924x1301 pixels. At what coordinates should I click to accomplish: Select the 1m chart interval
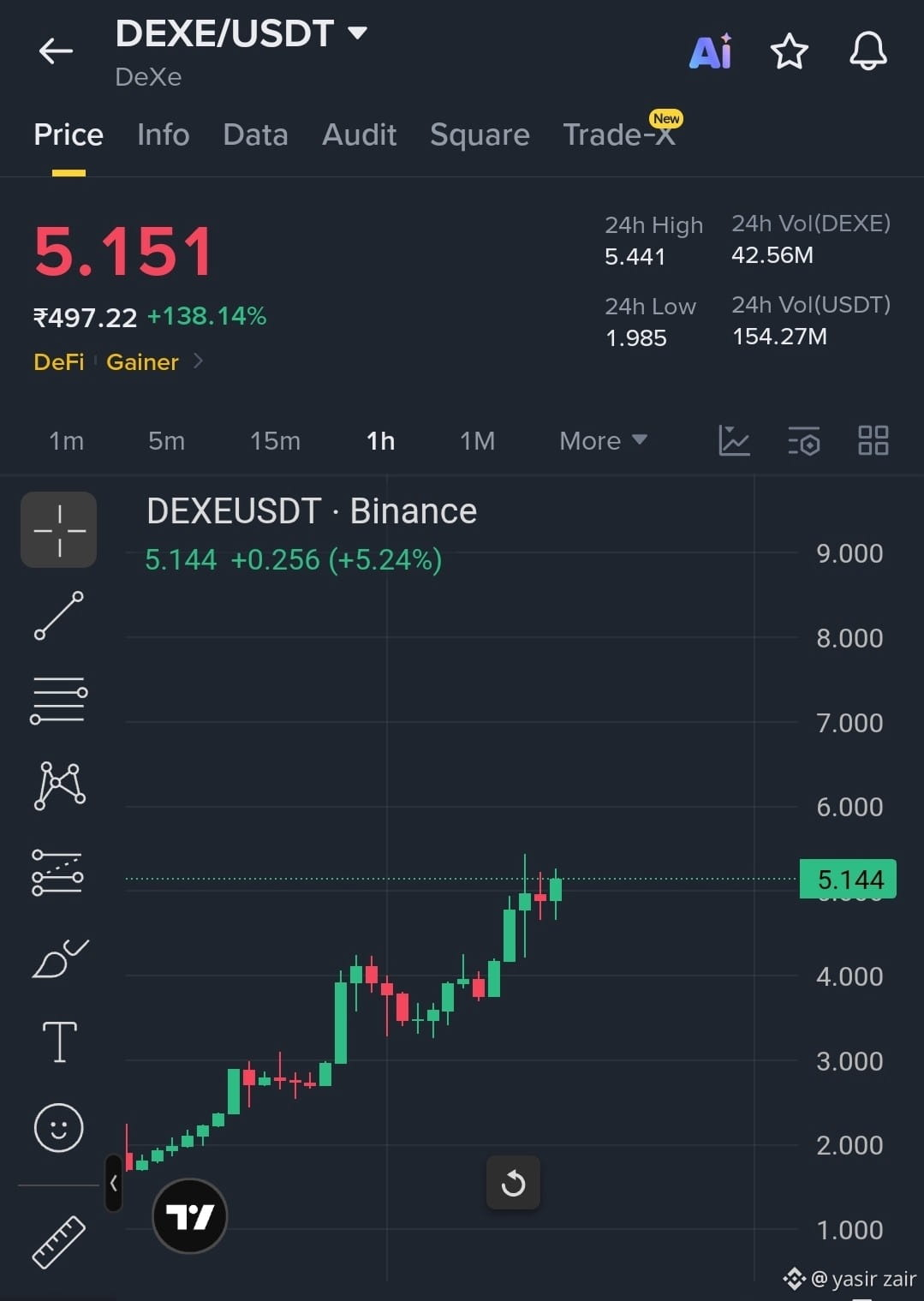click(66, 441)
